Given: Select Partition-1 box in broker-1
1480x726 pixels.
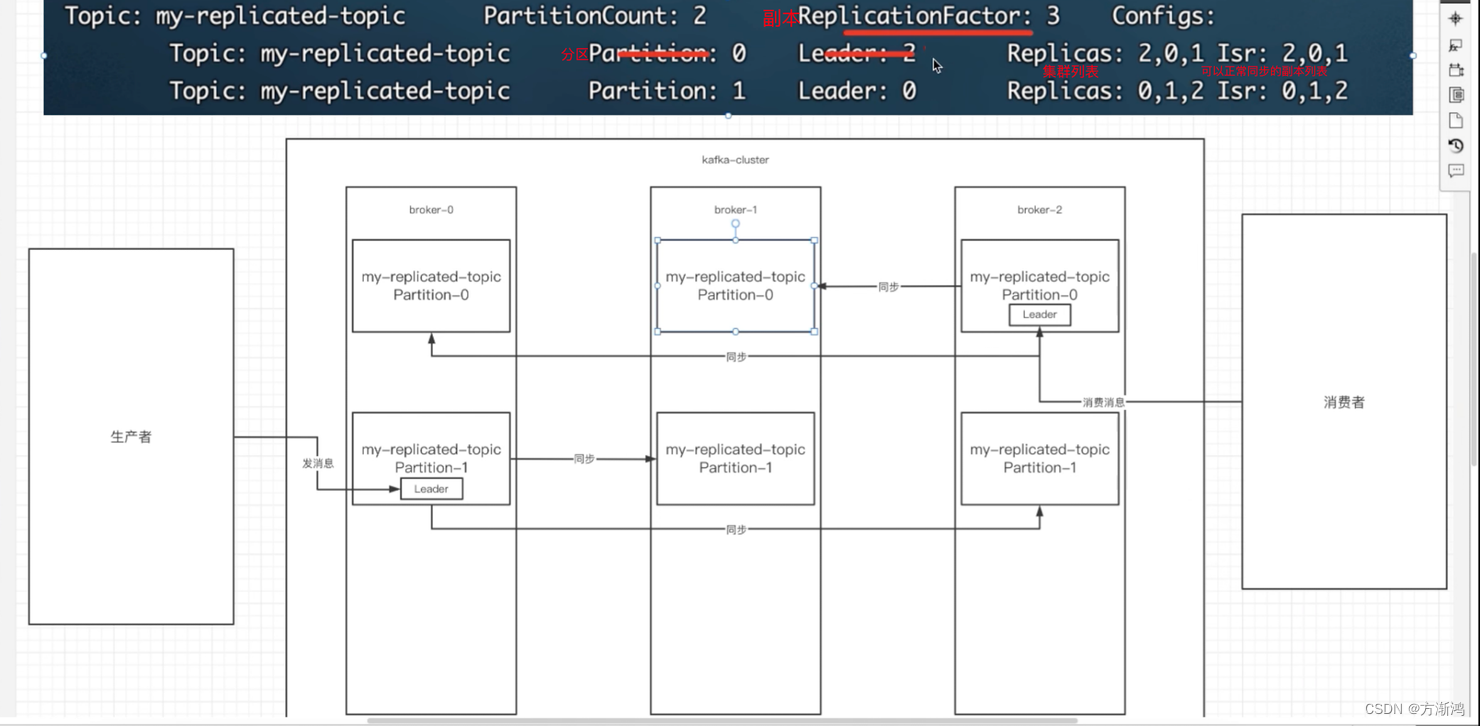Looking at the screenshot, I should click(735, 458).
